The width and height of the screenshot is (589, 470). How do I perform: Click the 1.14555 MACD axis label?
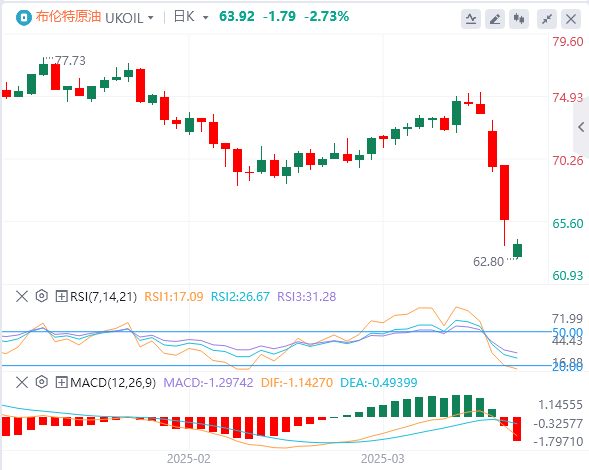pyautogui.click(x=560, y=405)
